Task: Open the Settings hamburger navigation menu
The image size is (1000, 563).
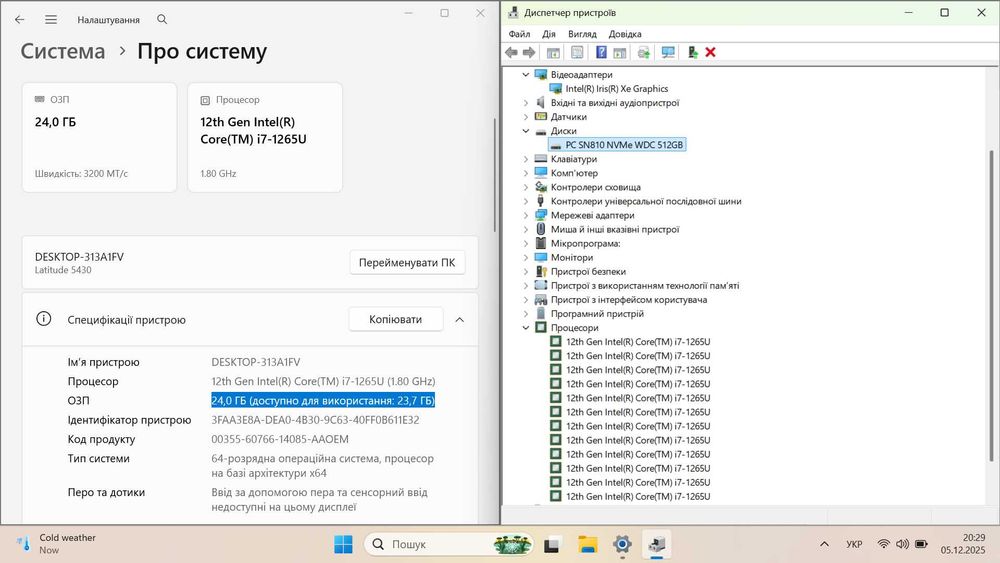Action: click(x=51, y=20)
